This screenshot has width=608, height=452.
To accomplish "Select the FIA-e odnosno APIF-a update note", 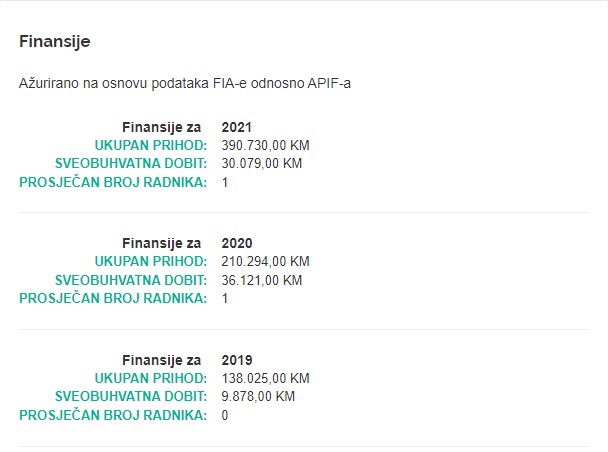I will pos(185,83).
